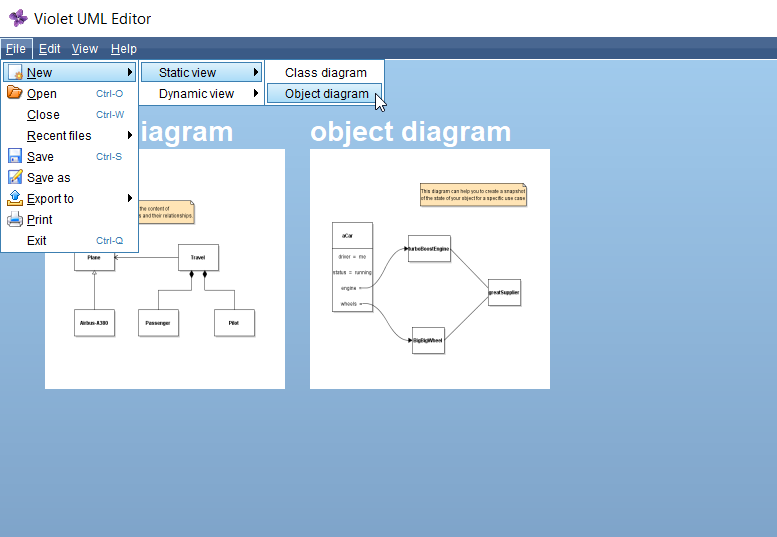Expand the Recent files submenu arrow
777x537 pixels.
[130, 135]
